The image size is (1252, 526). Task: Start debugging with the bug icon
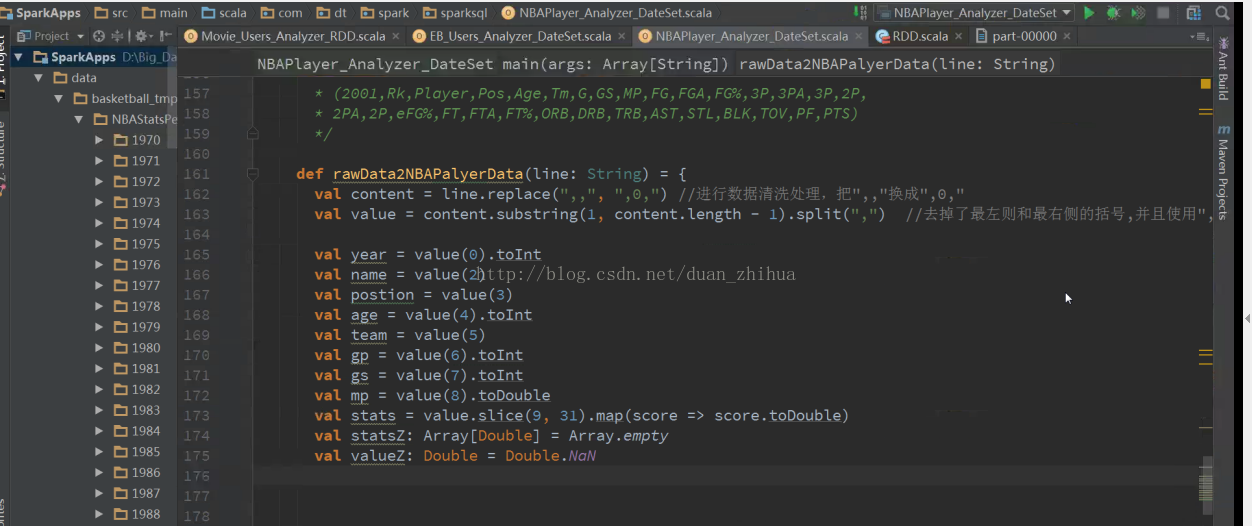[1113, 13]
